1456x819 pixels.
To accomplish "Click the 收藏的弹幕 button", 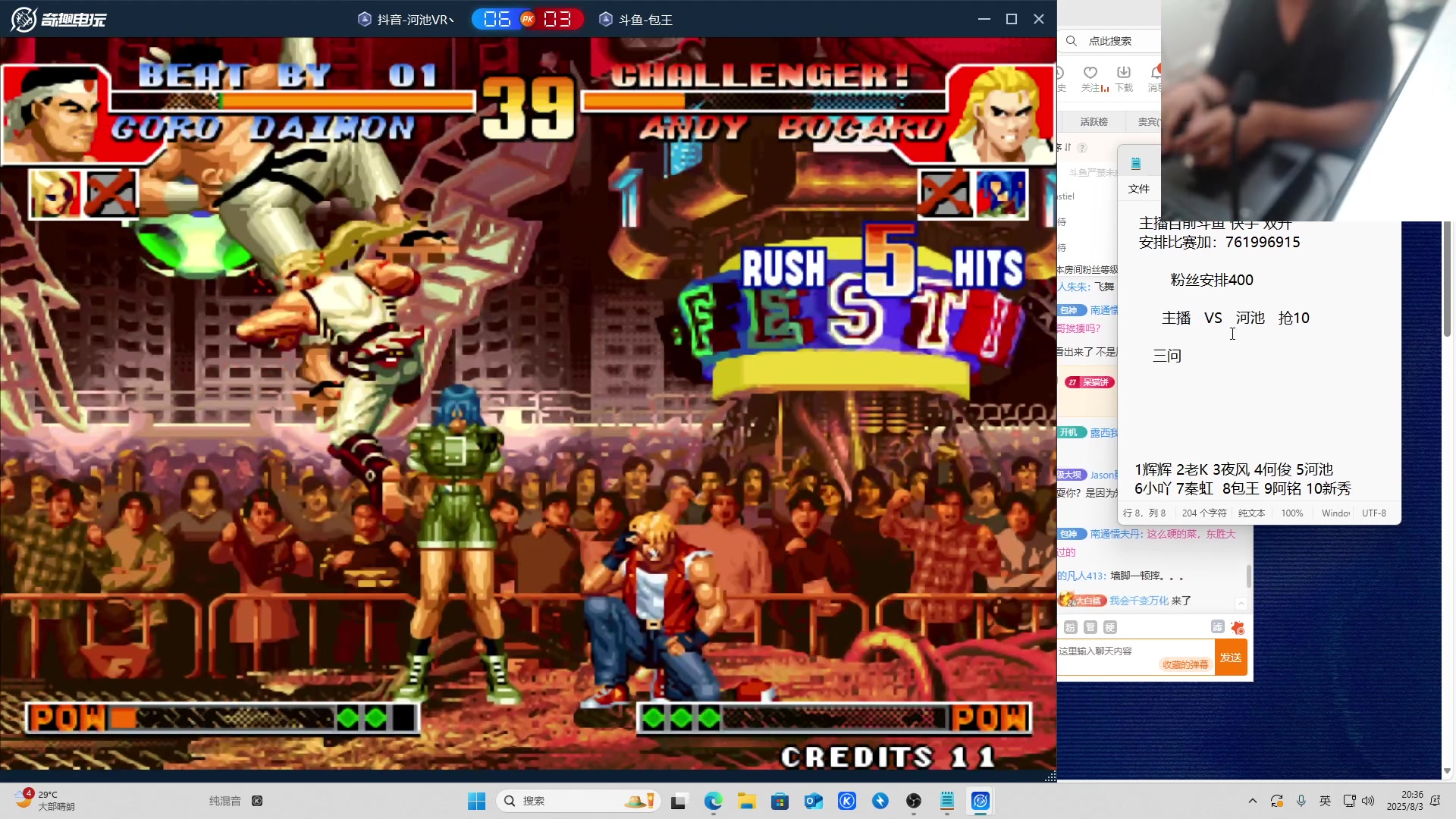I will click(x=1185, y=664).
